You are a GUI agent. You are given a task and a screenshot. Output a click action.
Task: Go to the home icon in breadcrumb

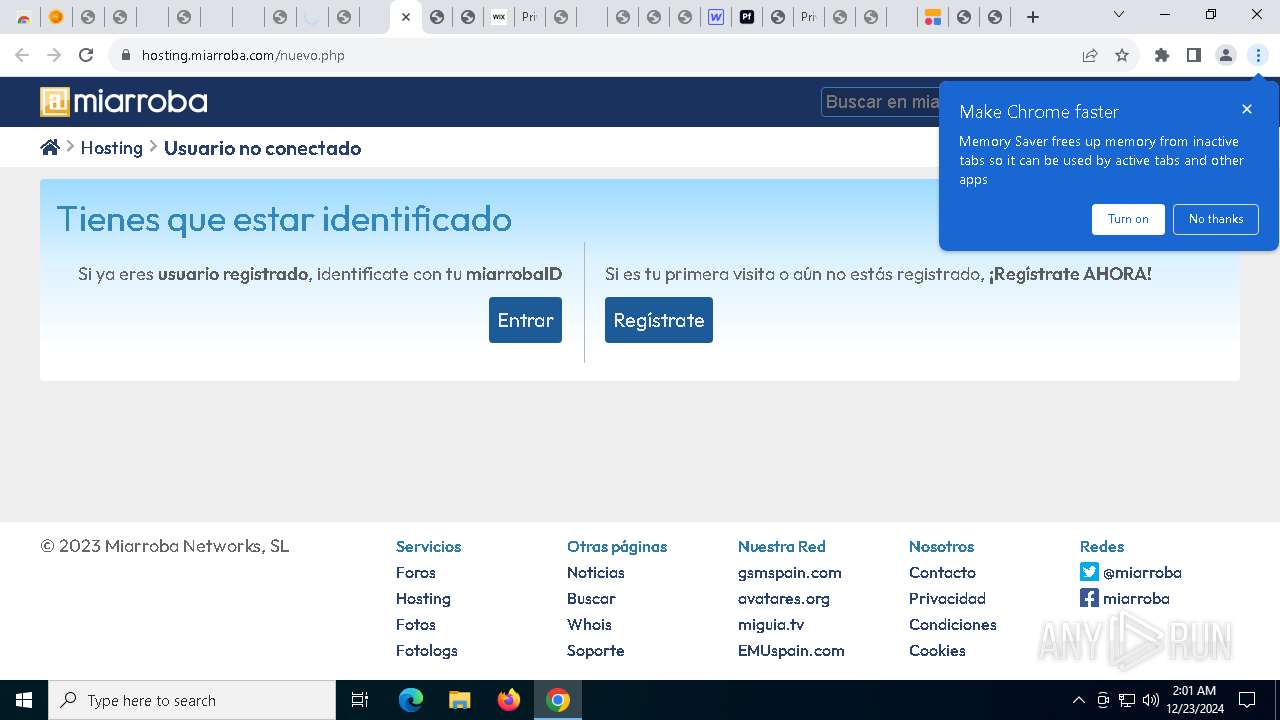tap(50, 148)
